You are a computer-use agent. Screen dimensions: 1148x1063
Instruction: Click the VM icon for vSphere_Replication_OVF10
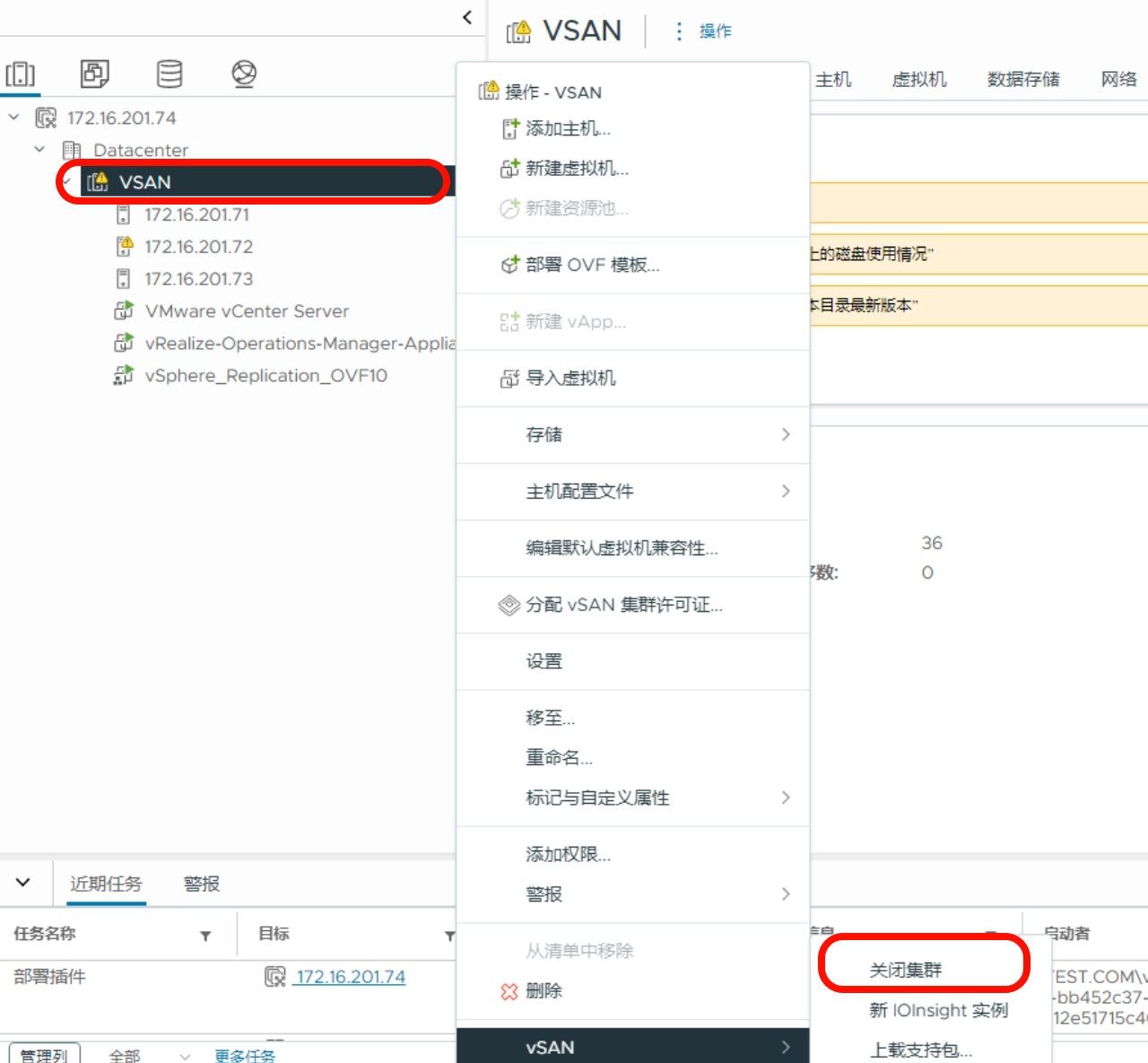pos(124,376)
